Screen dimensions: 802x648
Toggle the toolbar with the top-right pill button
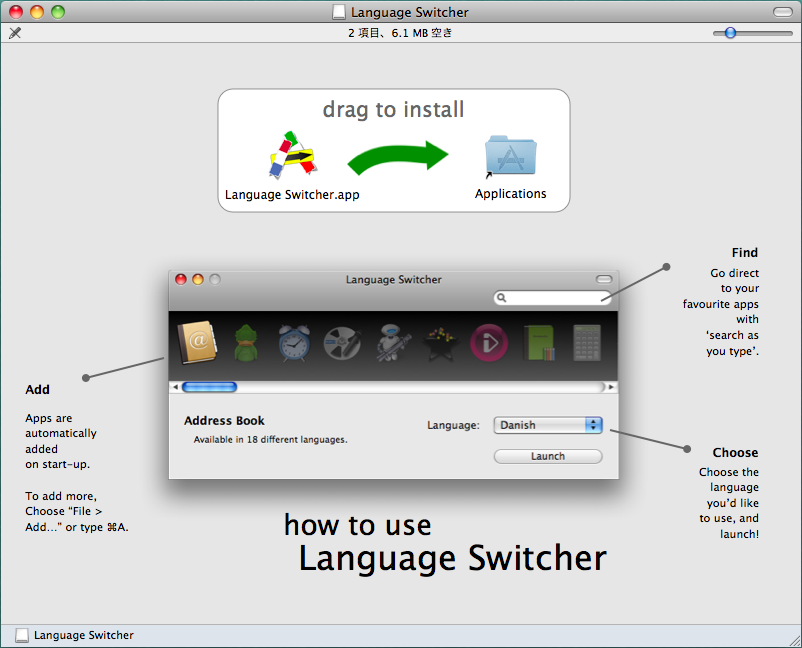pyautogui.click(x=783, y=12)
